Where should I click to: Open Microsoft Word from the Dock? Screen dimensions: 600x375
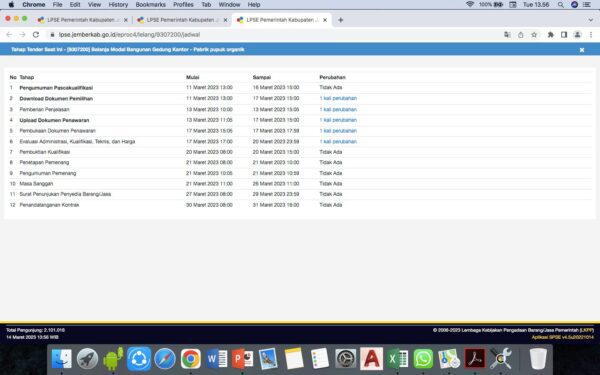pos(217,359)
